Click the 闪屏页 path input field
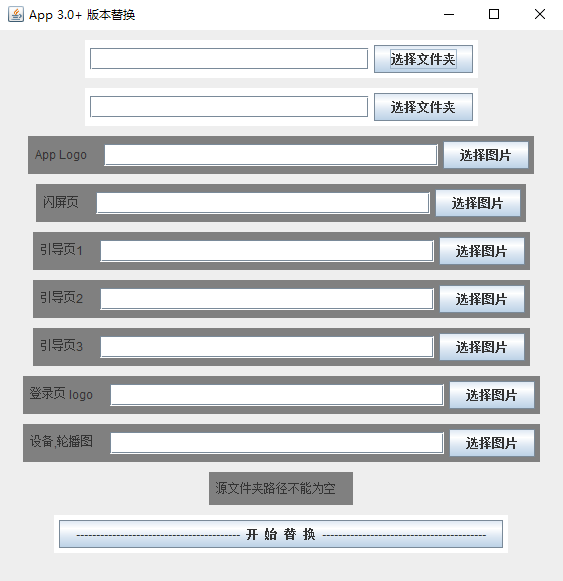 (263, 203)
